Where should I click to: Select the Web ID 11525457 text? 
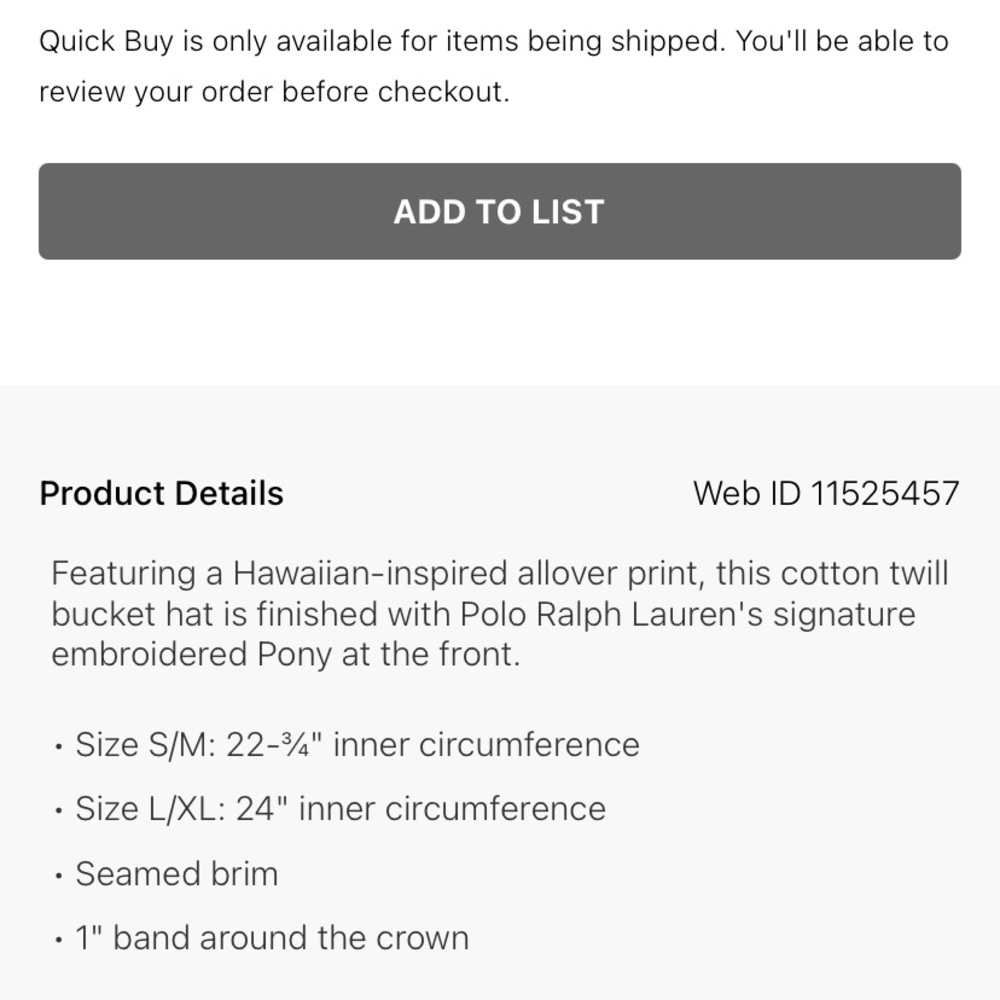826,492
